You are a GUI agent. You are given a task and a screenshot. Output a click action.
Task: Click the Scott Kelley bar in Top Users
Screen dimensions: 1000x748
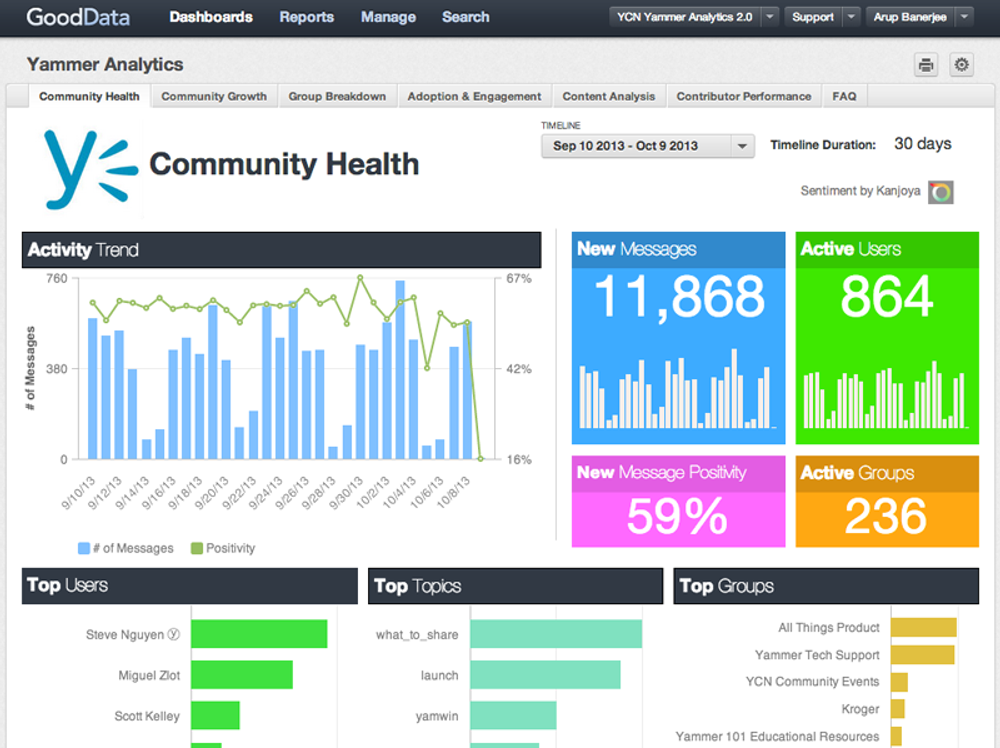point(215,715)
